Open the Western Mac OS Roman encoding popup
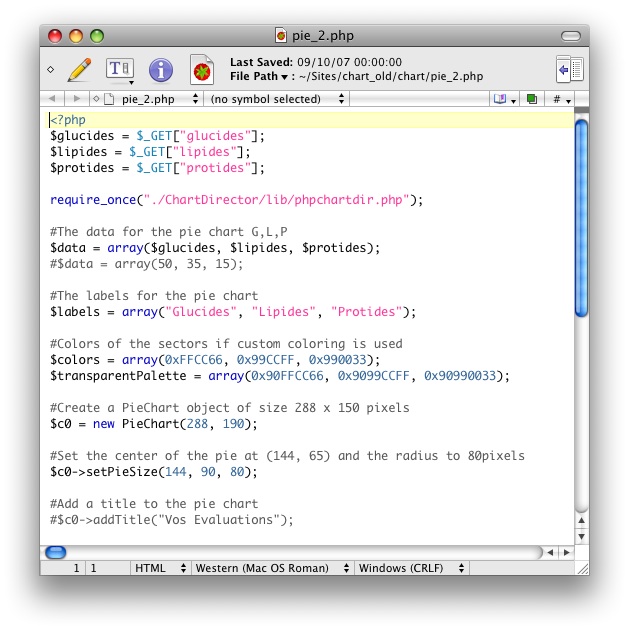This screenshot has width=629, height=630. 272,568
